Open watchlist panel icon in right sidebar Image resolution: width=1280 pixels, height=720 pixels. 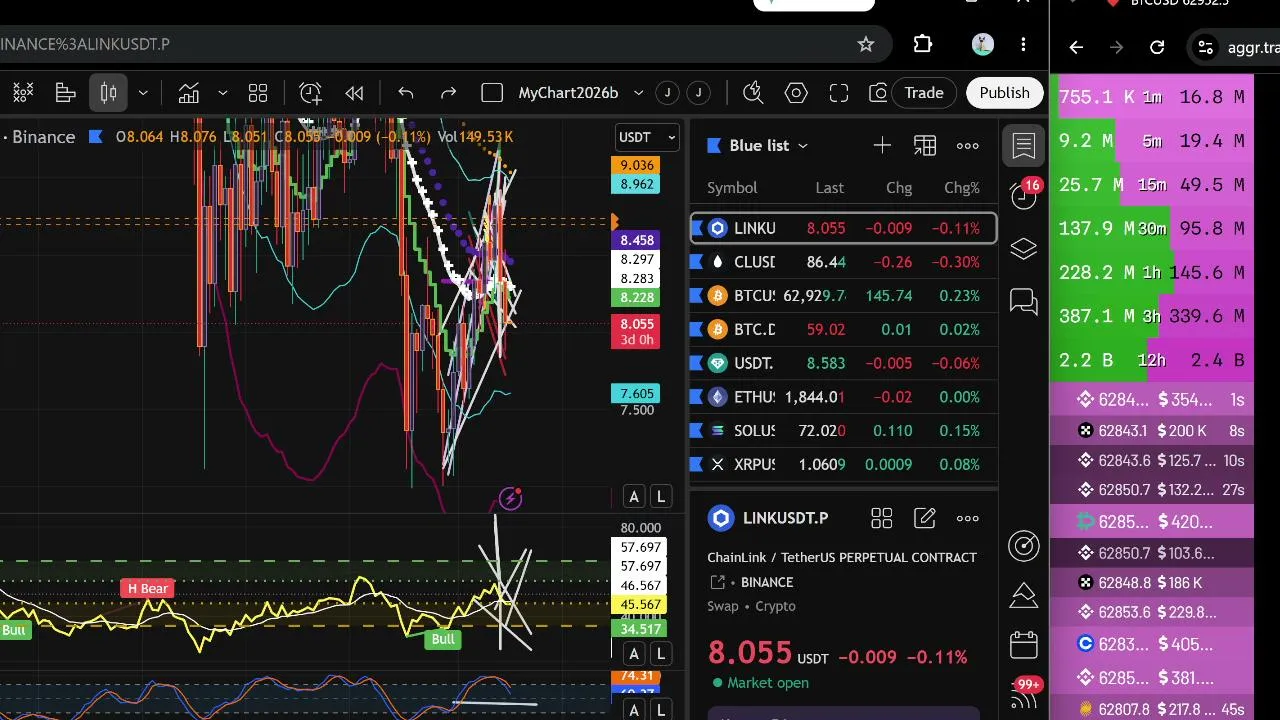point(1024,146)
